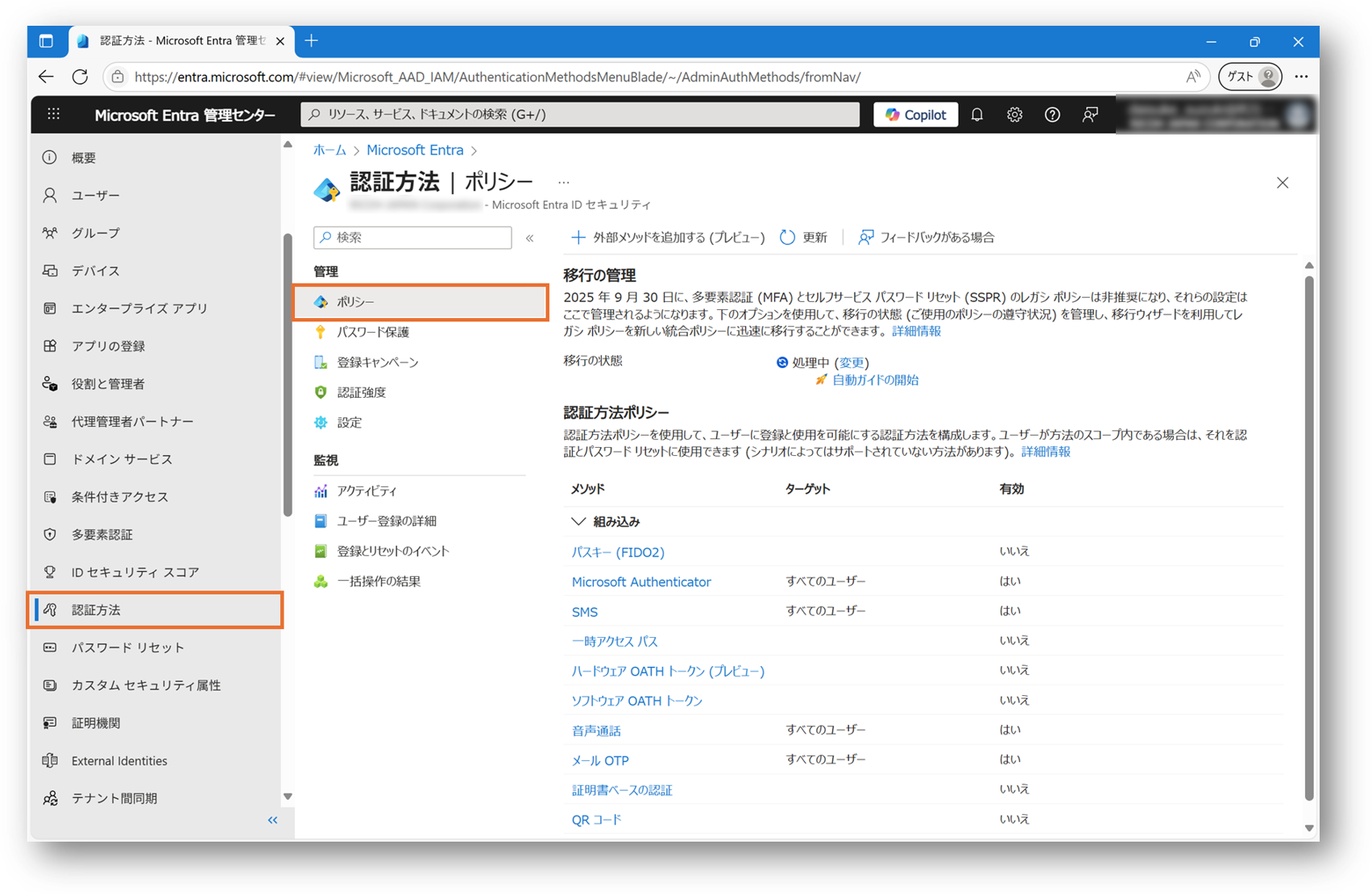Open the パスキー (FIDO2) method
Screen dimensions: 1372x894
[x=618, y=553]
